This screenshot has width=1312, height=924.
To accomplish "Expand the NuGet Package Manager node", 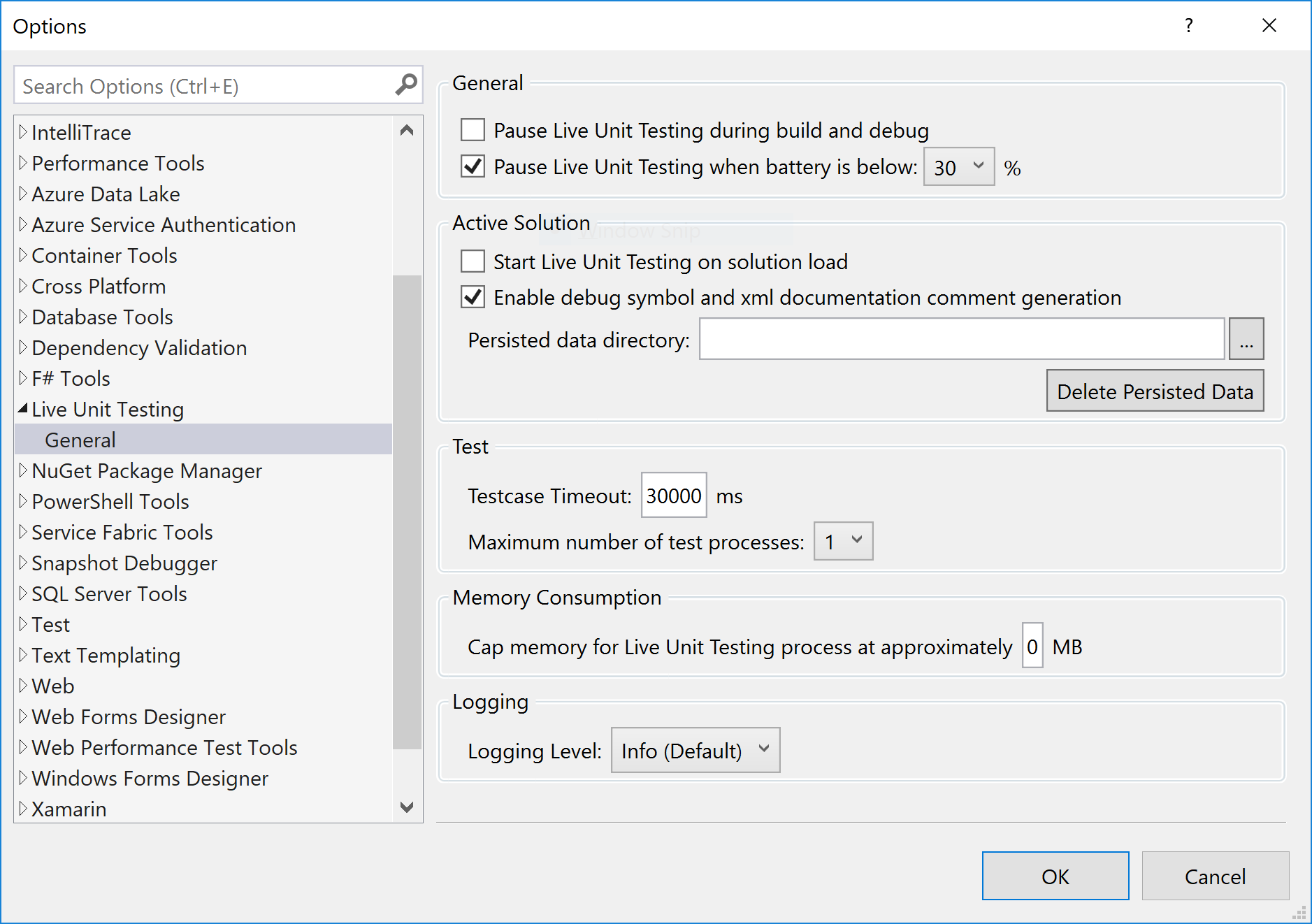I will 23,470.
